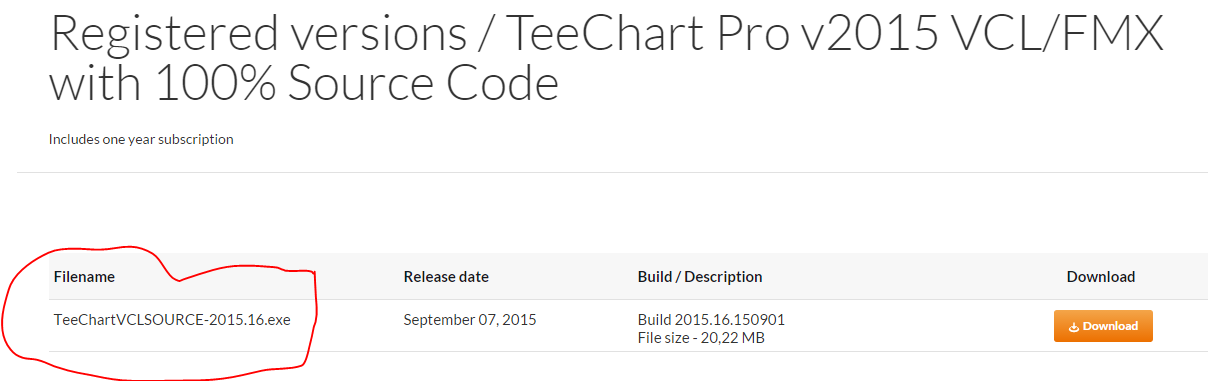The width and height of the screenshot is (1208, 381).
Task: Click the horizontal divider line below the subscription note
Action: 612,173
